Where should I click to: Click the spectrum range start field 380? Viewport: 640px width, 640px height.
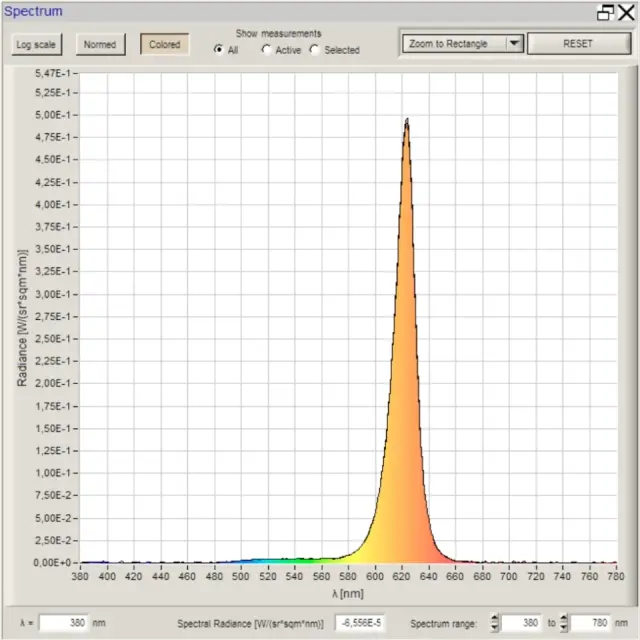coord(521,623)
